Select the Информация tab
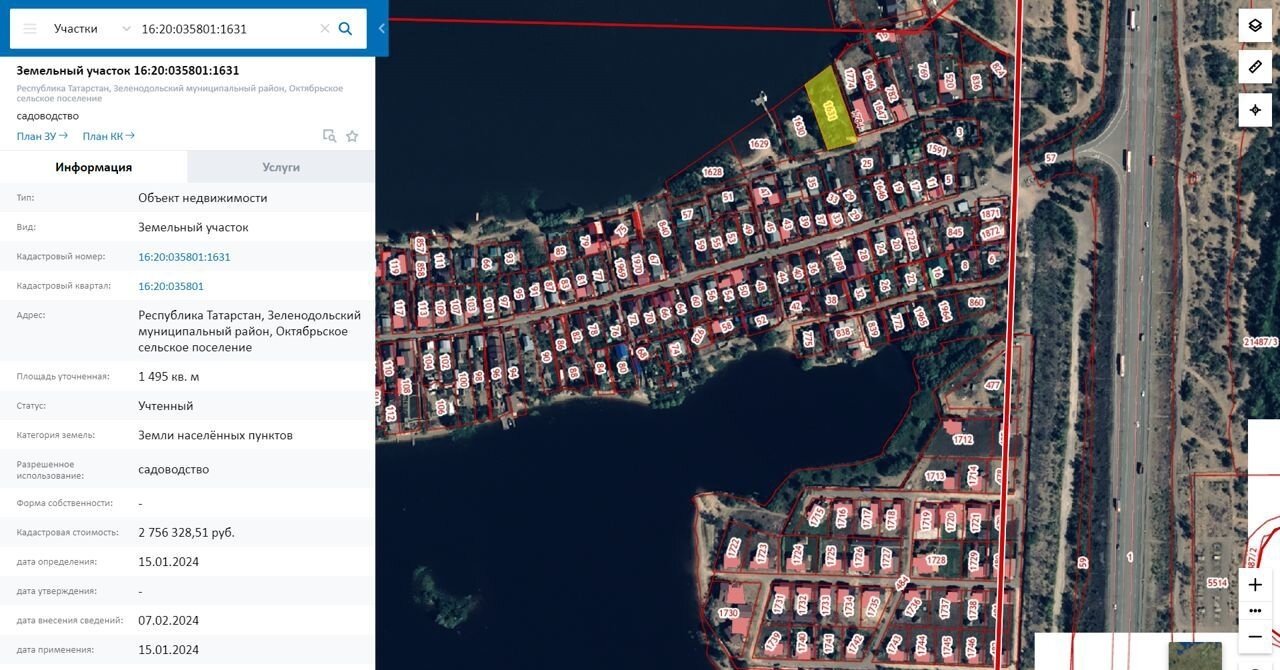Viewport: 1280px width, 670px height. point(94,167)
